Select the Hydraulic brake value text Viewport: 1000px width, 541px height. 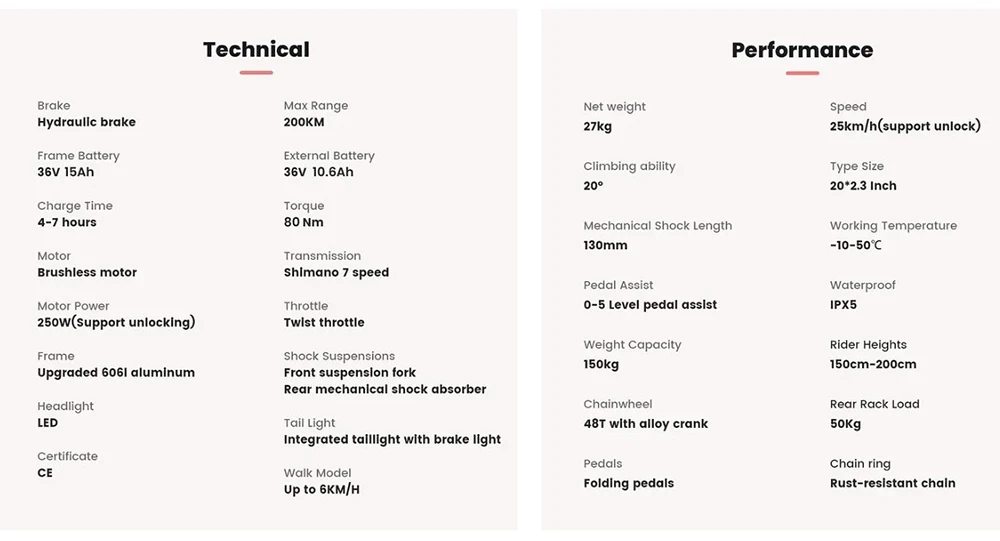pos(86,122)
